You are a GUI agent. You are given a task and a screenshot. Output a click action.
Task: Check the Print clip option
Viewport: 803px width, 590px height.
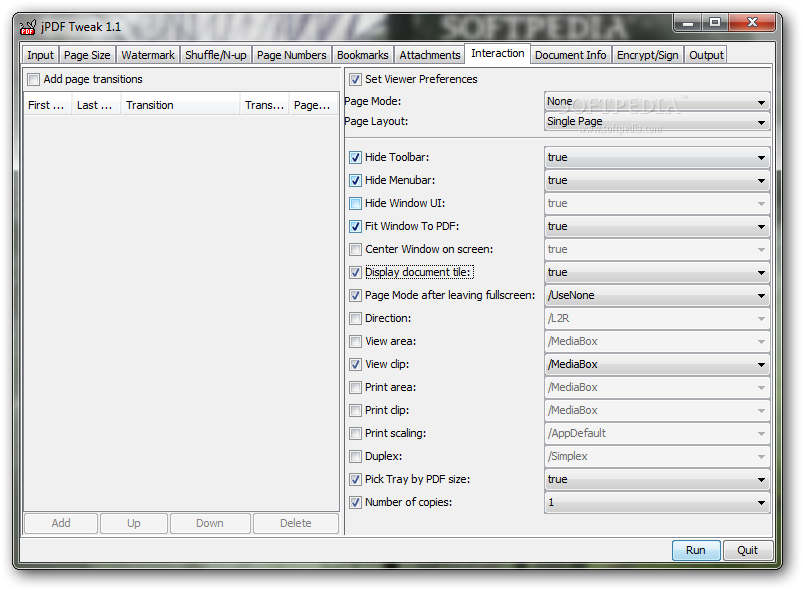point(355,411)
